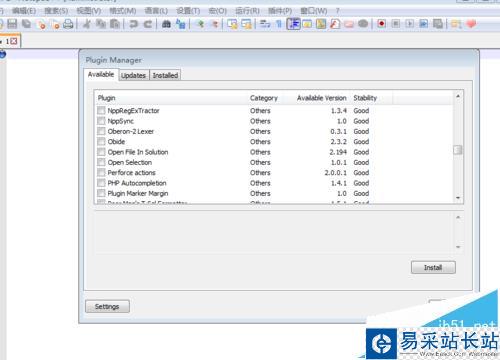
Task: Click the Zoom In toolbar icon
Action: pyautogui.click(x=200, y=24)
